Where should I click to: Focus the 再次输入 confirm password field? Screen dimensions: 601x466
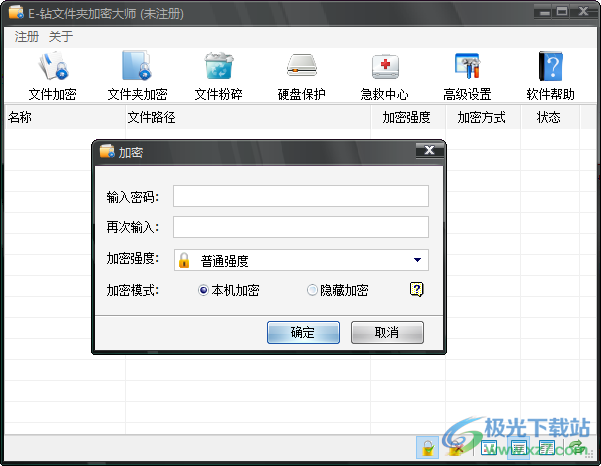301,227
